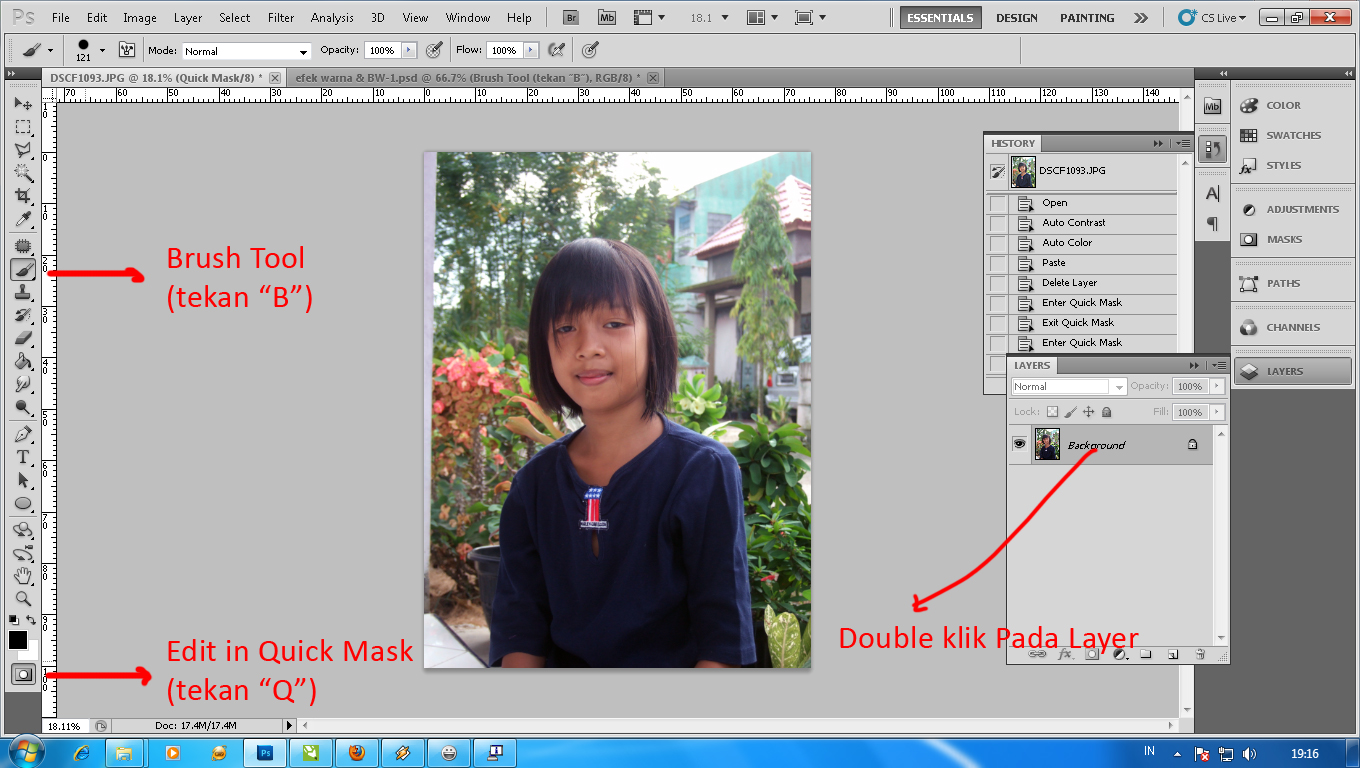
Task: Toggle Lock transparent pixels in Layers panel
Action: point(1053,411)
